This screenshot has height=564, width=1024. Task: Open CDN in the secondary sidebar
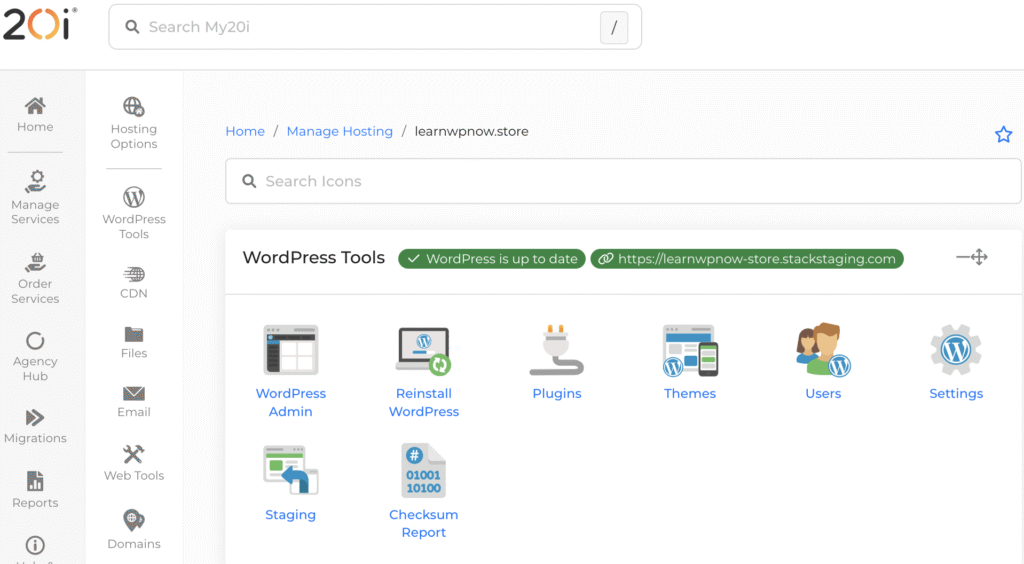pos(134,281)
